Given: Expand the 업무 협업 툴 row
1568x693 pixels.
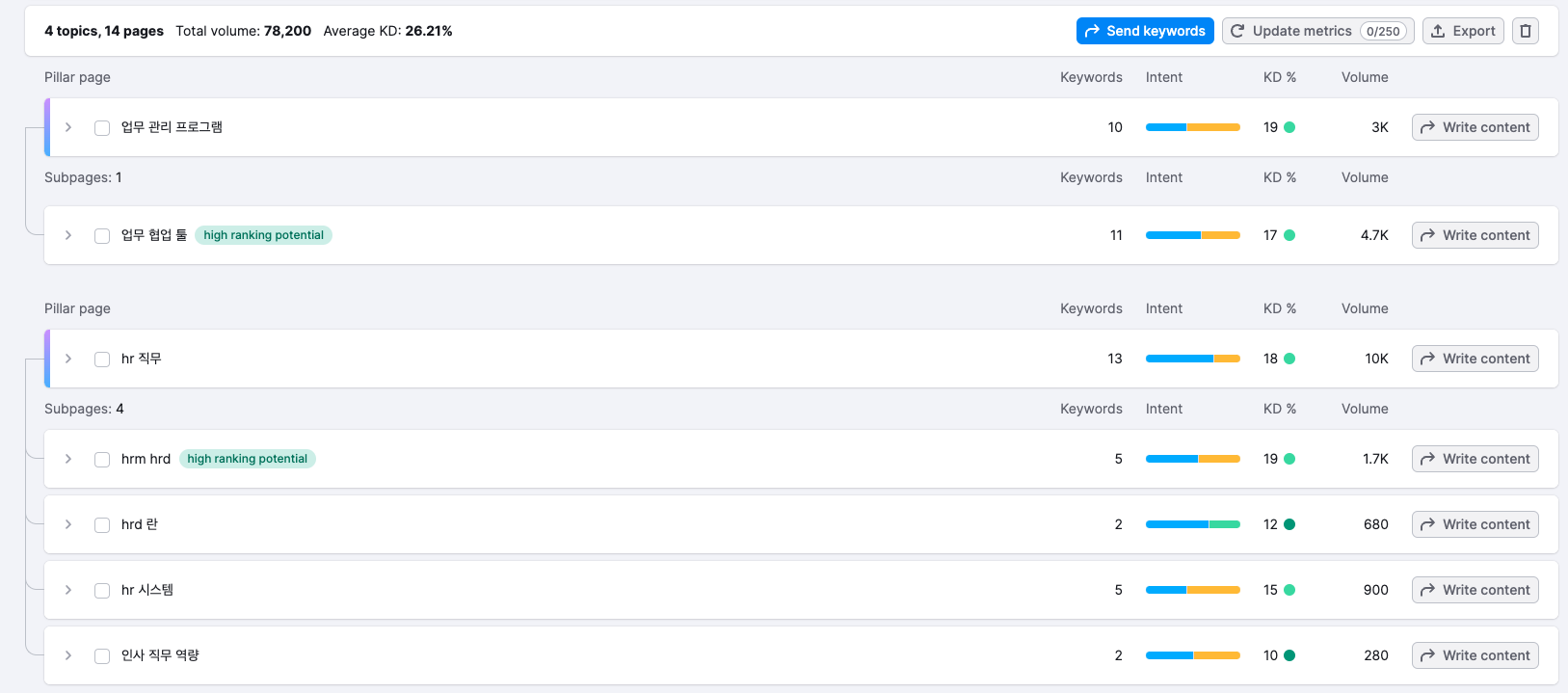Looking at the screenshot, I should coord(68,235).
